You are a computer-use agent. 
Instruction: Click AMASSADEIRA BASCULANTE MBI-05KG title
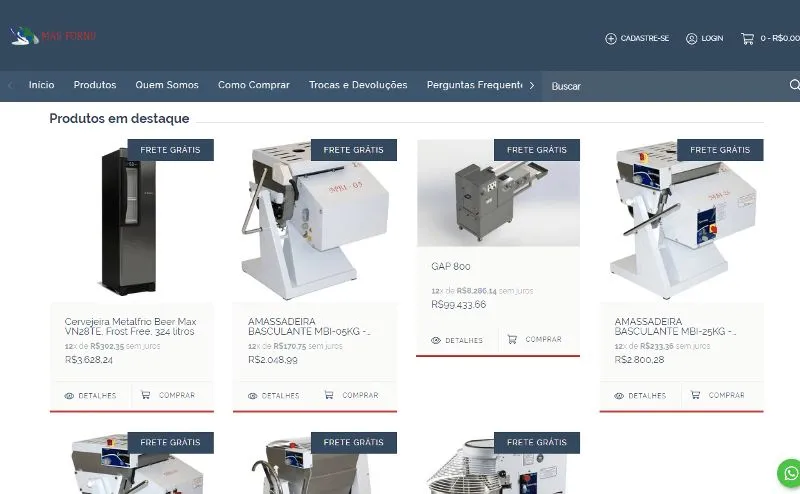[309, 327]
